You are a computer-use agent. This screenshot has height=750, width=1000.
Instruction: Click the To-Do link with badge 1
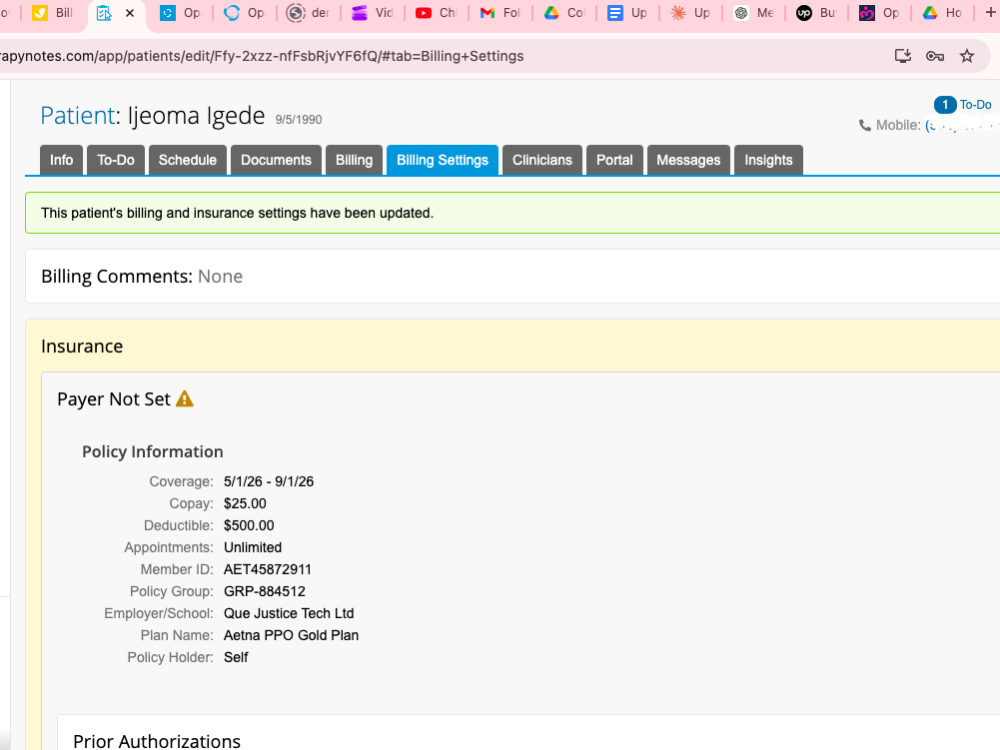[962, 105]
